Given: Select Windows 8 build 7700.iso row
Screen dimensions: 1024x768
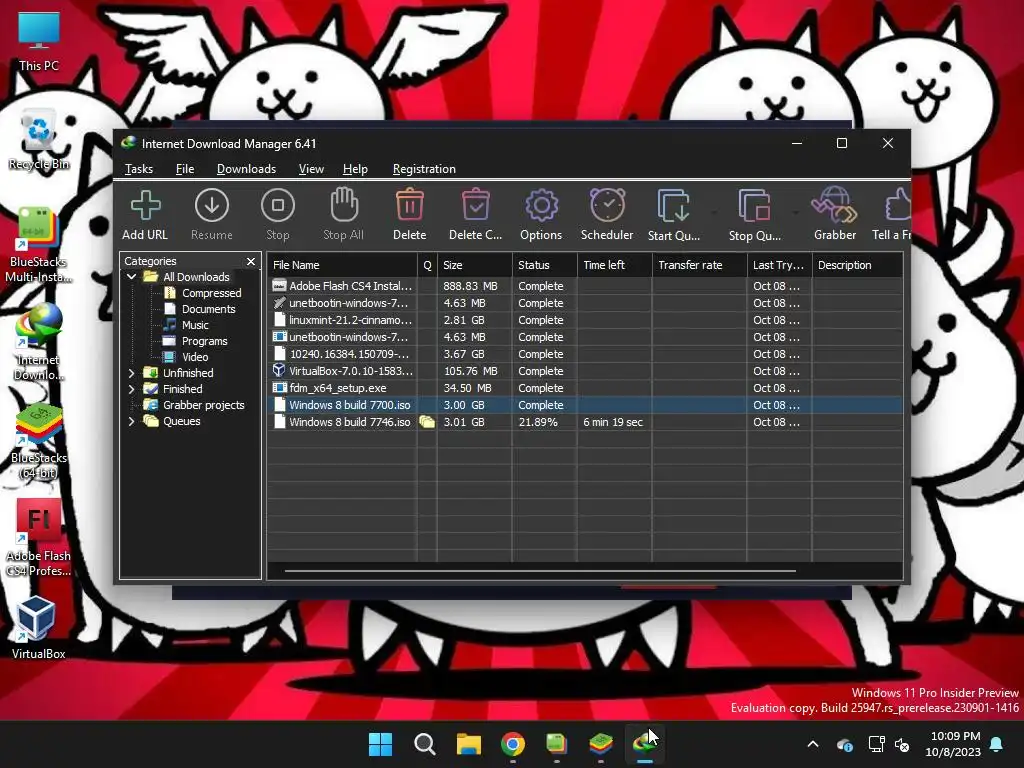Looking at the screenshot, I should pos(585,405).
